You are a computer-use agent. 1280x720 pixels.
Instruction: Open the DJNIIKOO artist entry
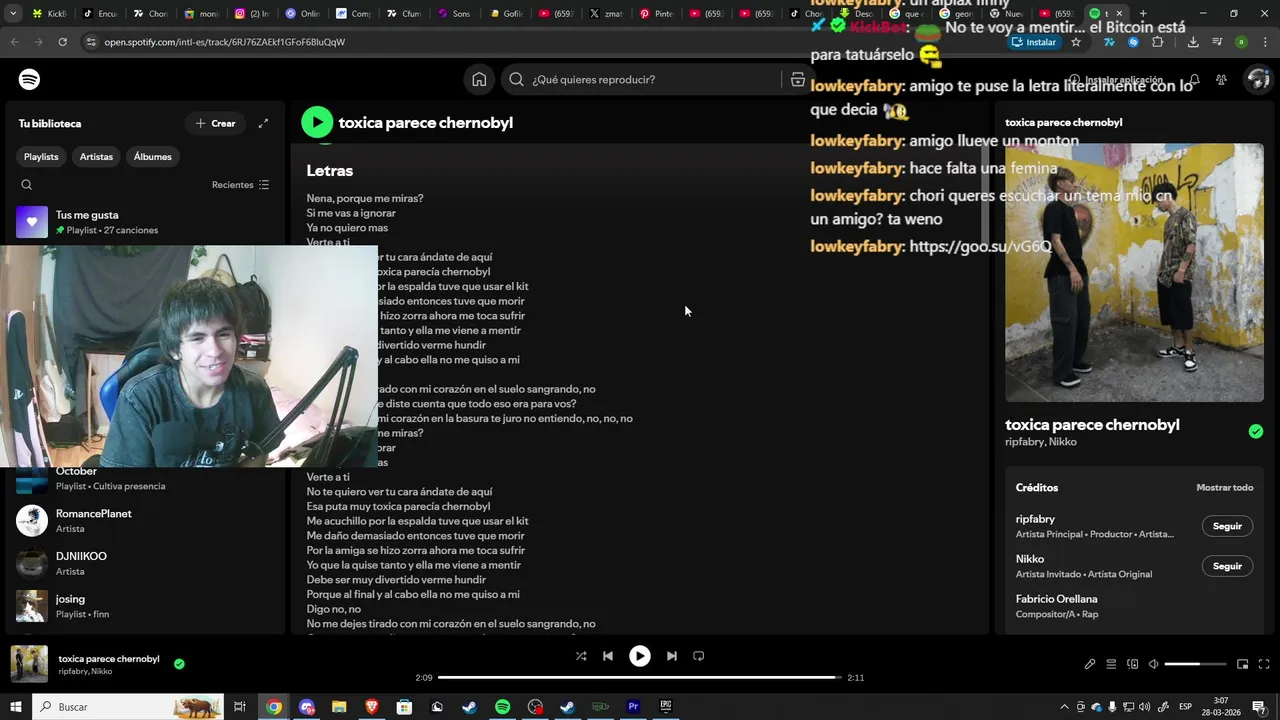tap(144, 563)
